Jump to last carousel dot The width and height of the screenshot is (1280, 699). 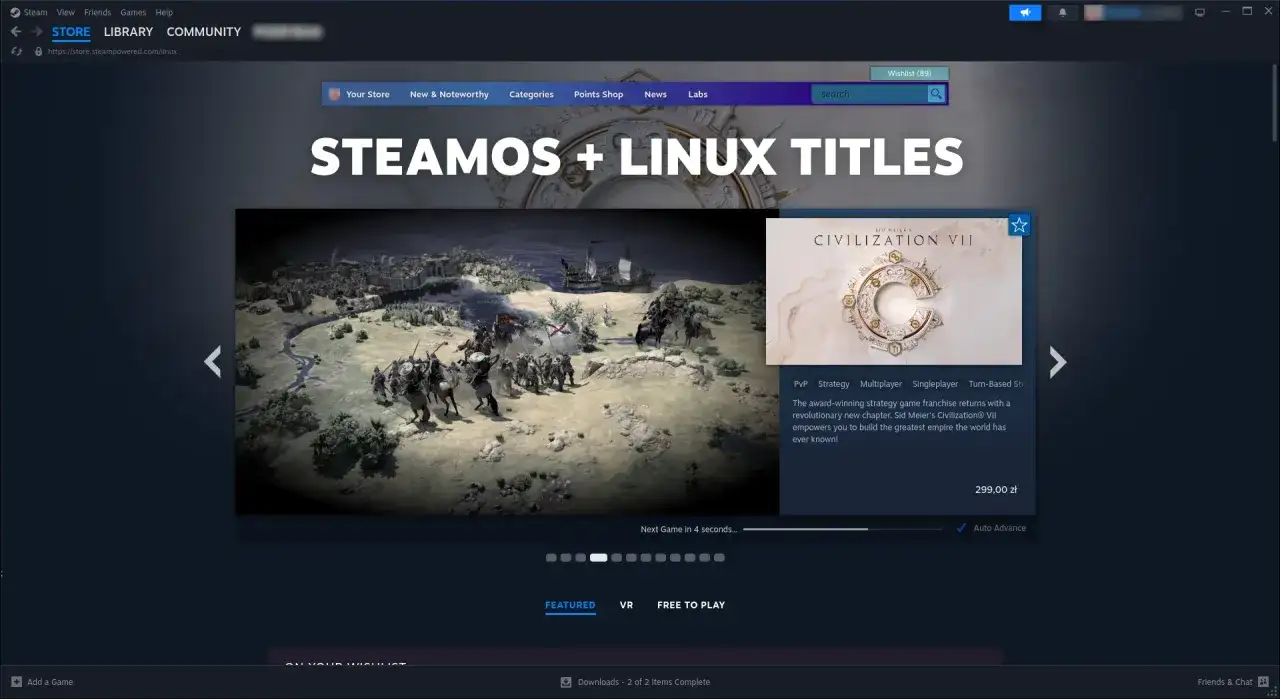pyautogui.click(x=719, y=557)
